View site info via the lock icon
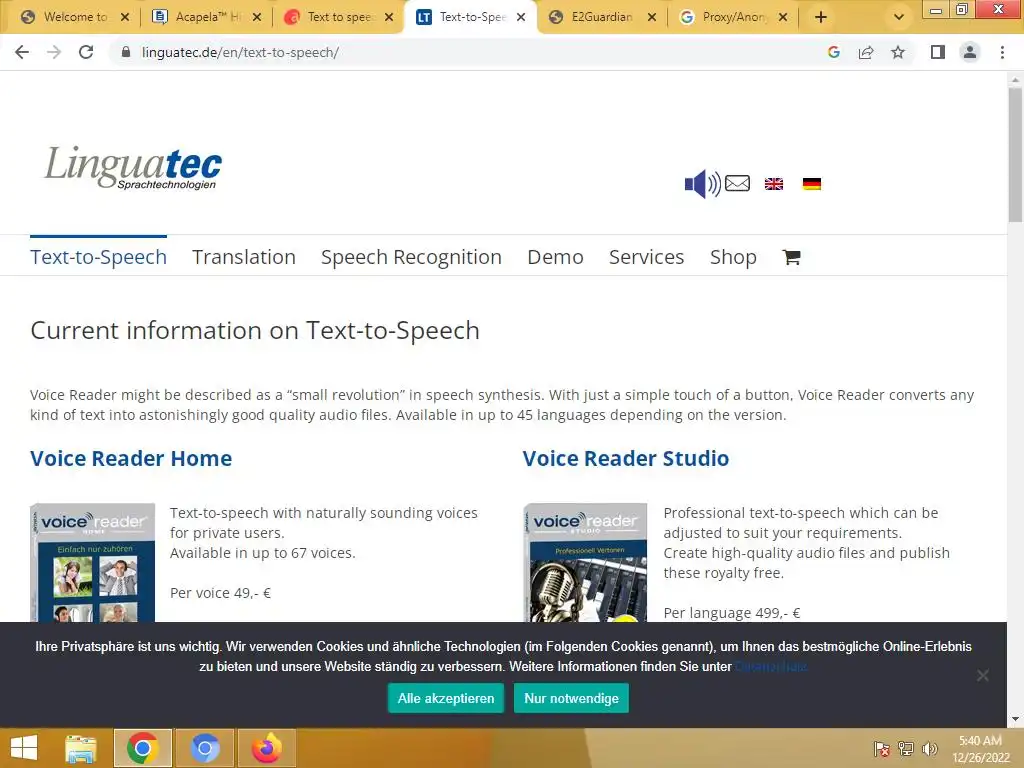1024x768 pixels. click(x=126, y=52)
